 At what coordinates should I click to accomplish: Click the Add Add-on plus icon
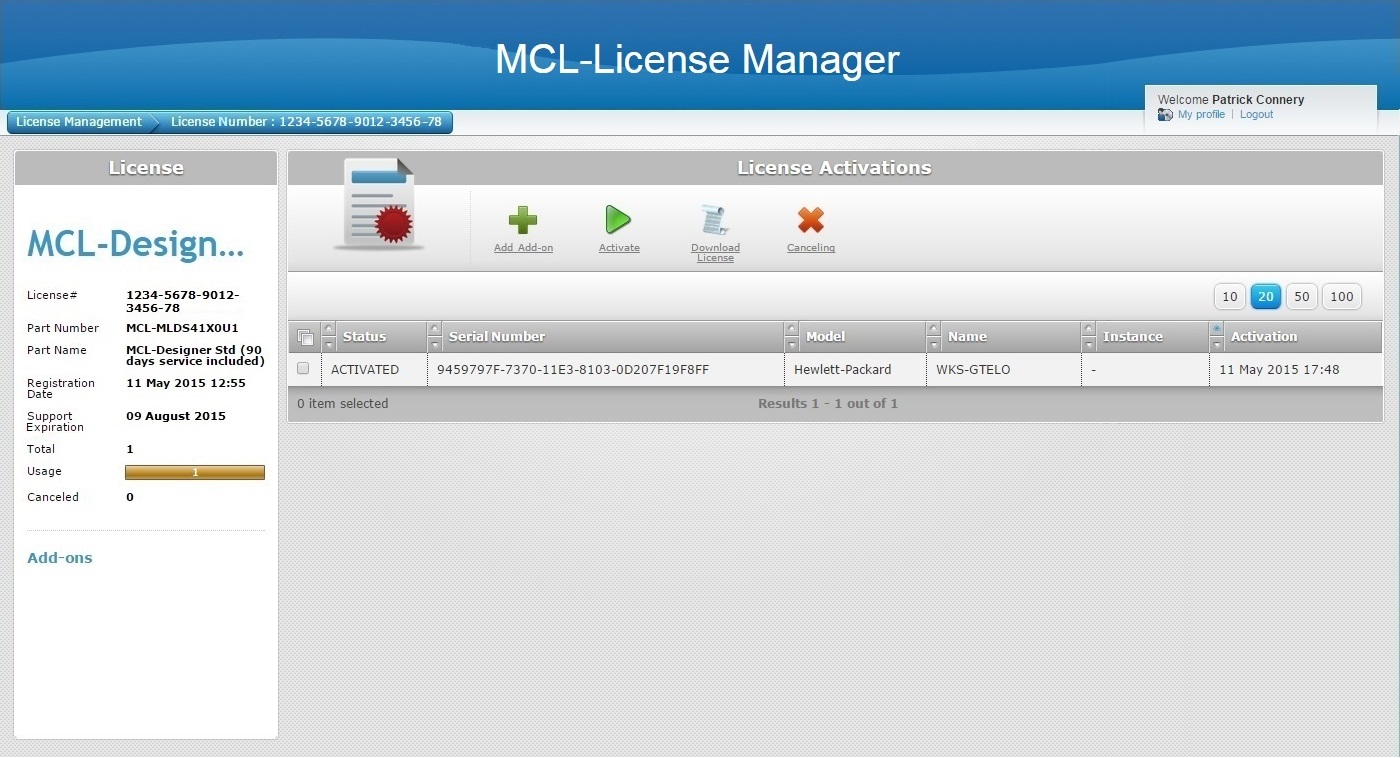(x=522, y=220)
